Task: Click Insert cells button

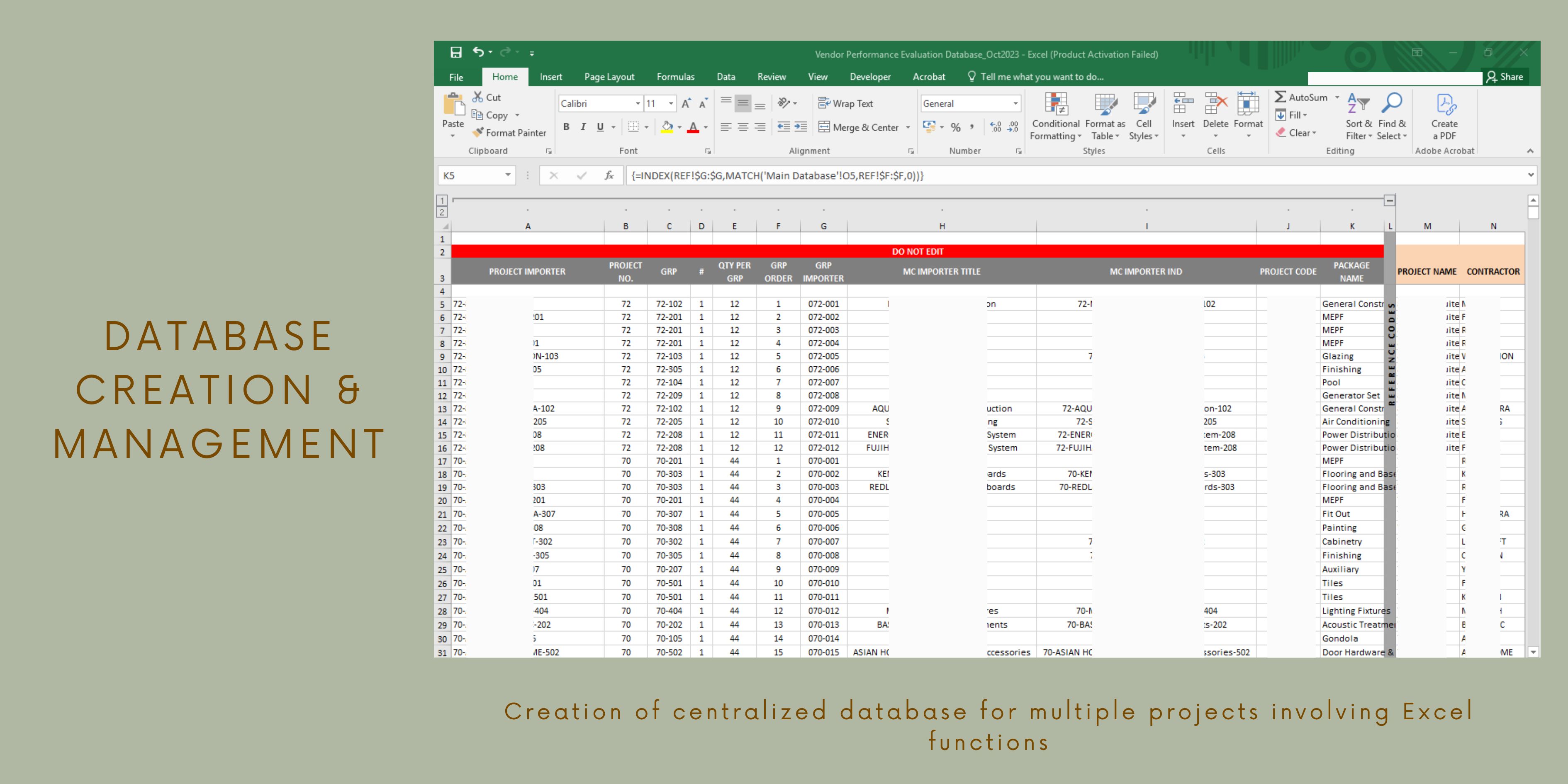Action: coord(1183,116)
